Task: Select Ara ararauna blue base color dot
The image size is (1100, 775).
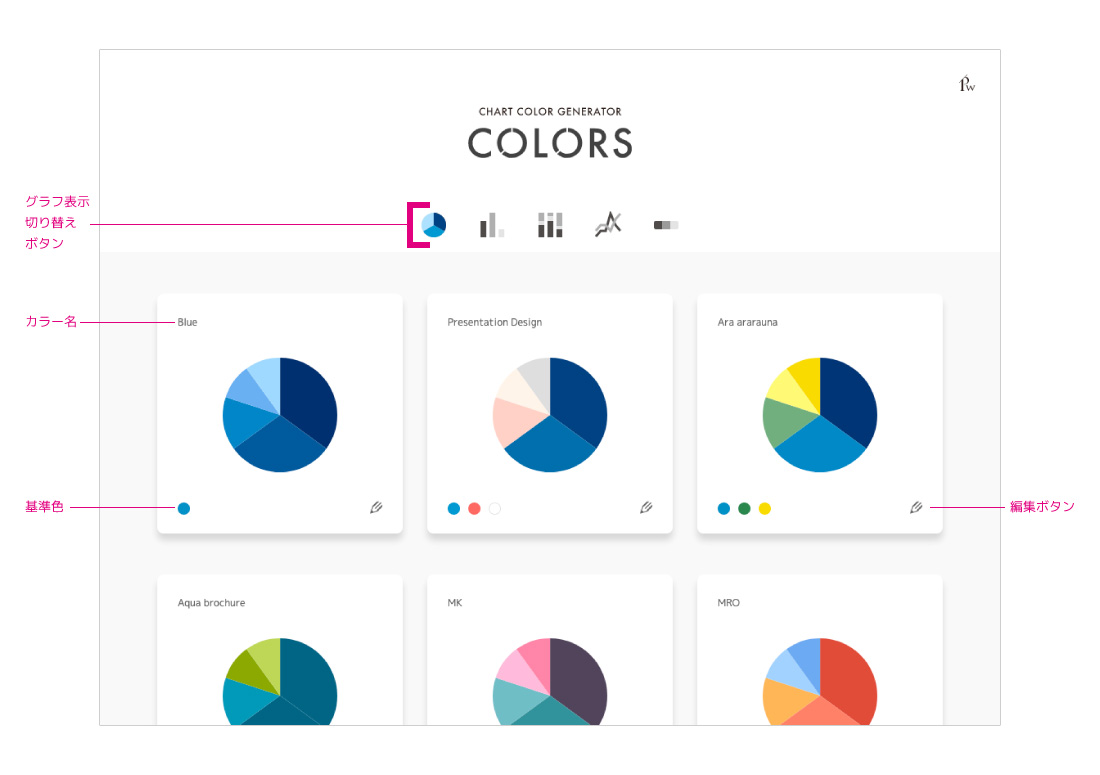Action: click(x=724, y=508)
